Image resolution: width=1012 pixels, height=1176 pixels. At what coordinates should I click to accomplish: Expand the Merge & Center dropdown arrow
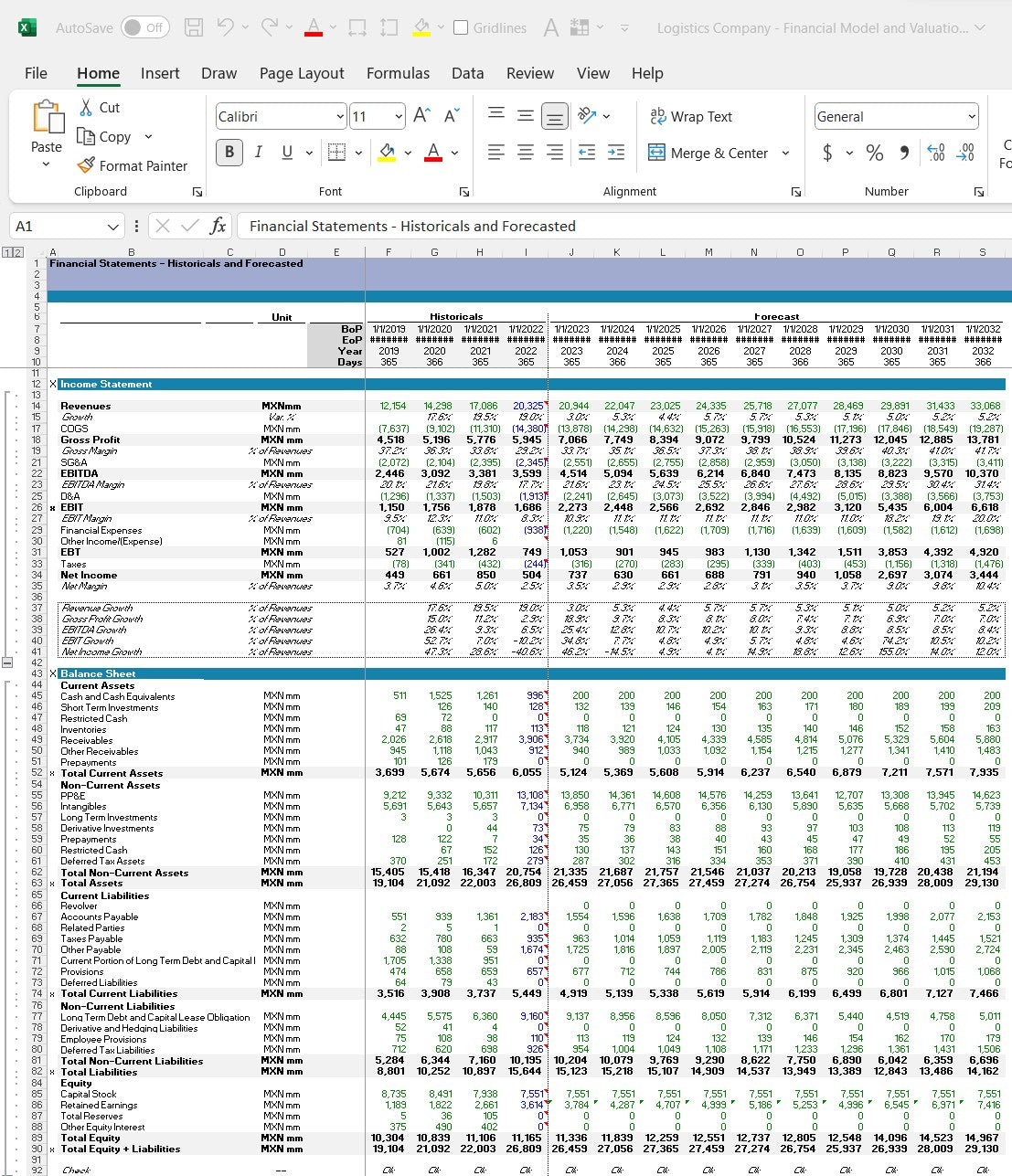tap(785, 153)
